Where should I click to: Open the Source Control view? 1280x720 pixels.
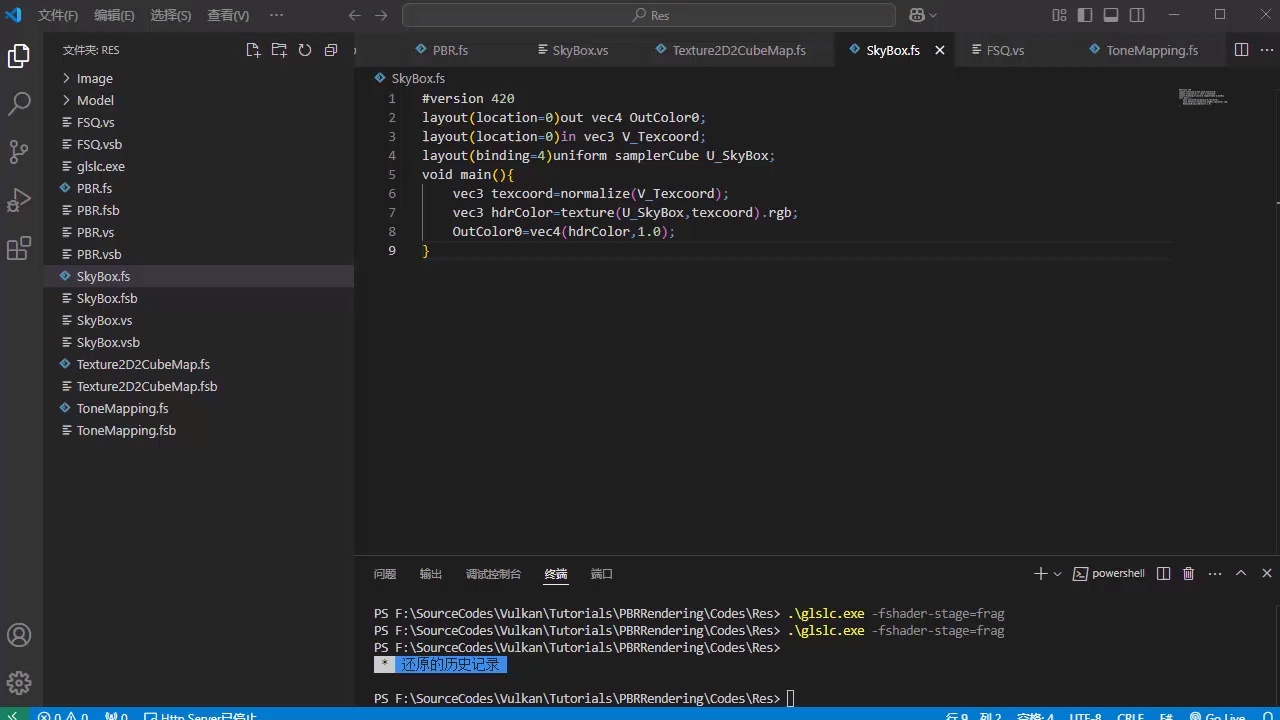tap(19, 151)
